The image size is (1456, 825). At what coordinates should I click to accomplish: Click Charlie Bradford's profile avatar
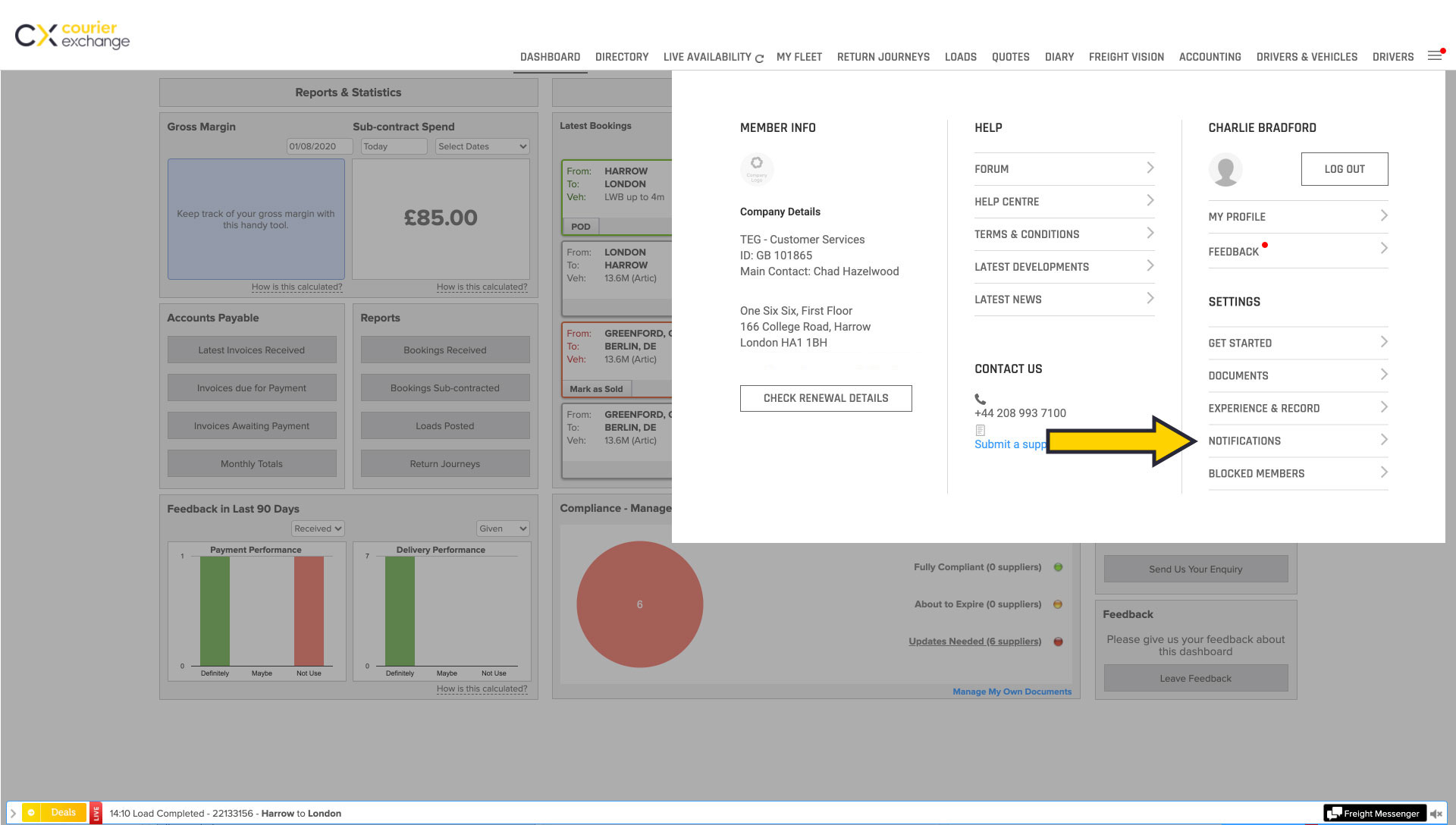pyautogui.click(x=1225, y=170)
